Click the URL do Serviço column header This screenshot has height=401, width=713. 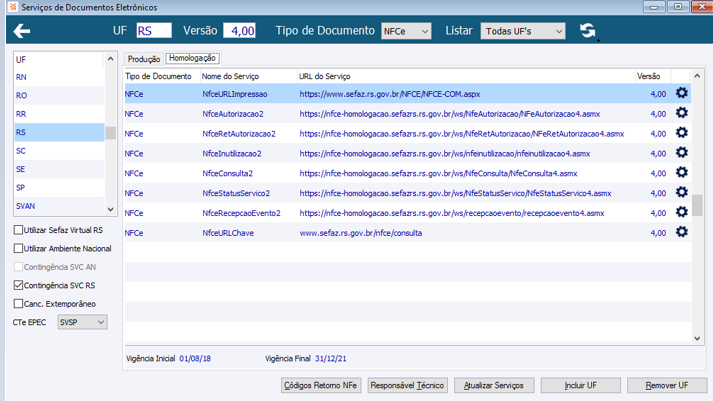(466, 76)
